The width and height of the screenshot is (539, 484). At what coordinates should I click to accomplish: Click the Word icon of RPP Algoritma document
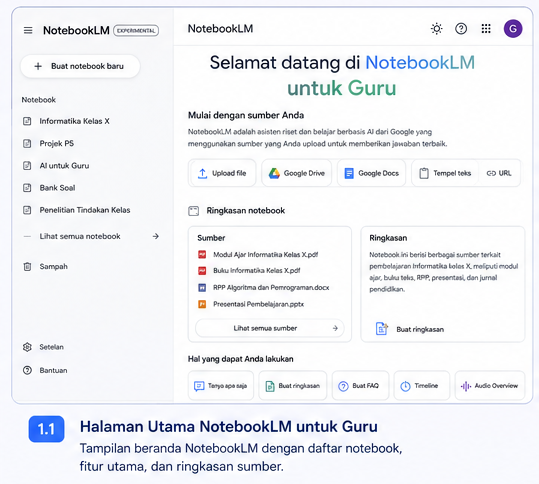[202, 287]
